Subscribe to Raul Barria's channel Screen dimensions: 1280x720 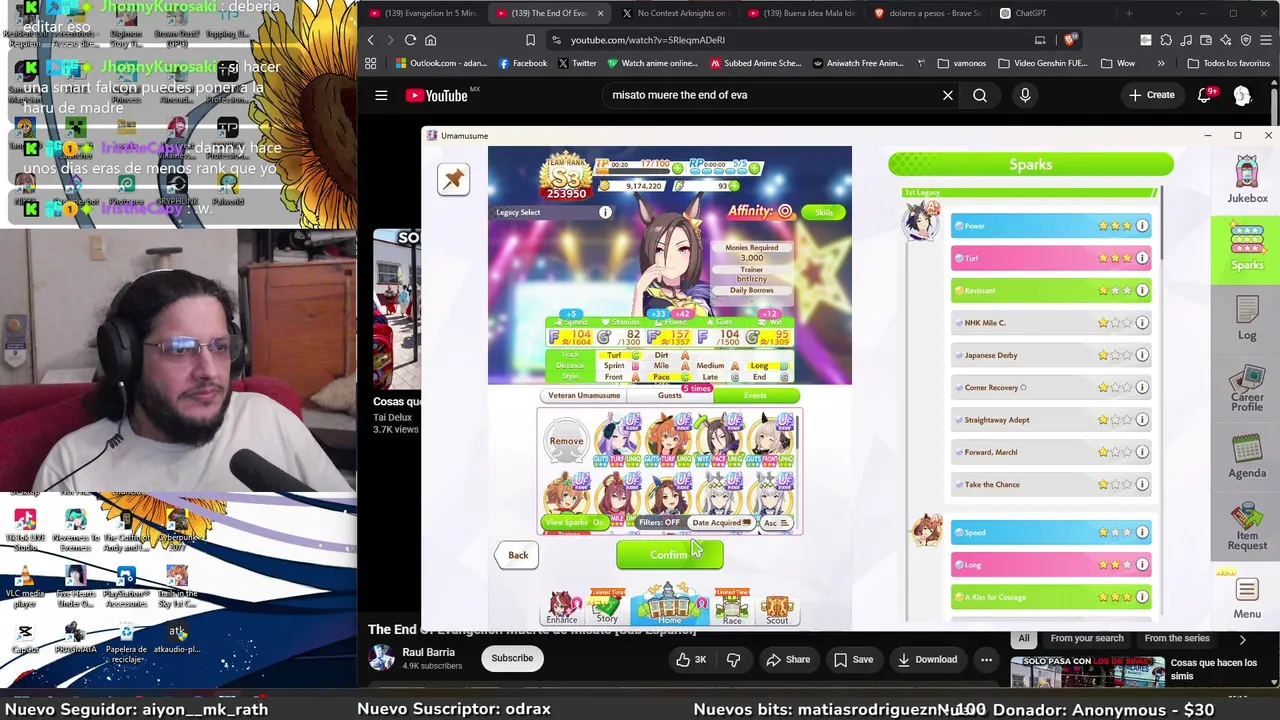[x=512, y=658]
